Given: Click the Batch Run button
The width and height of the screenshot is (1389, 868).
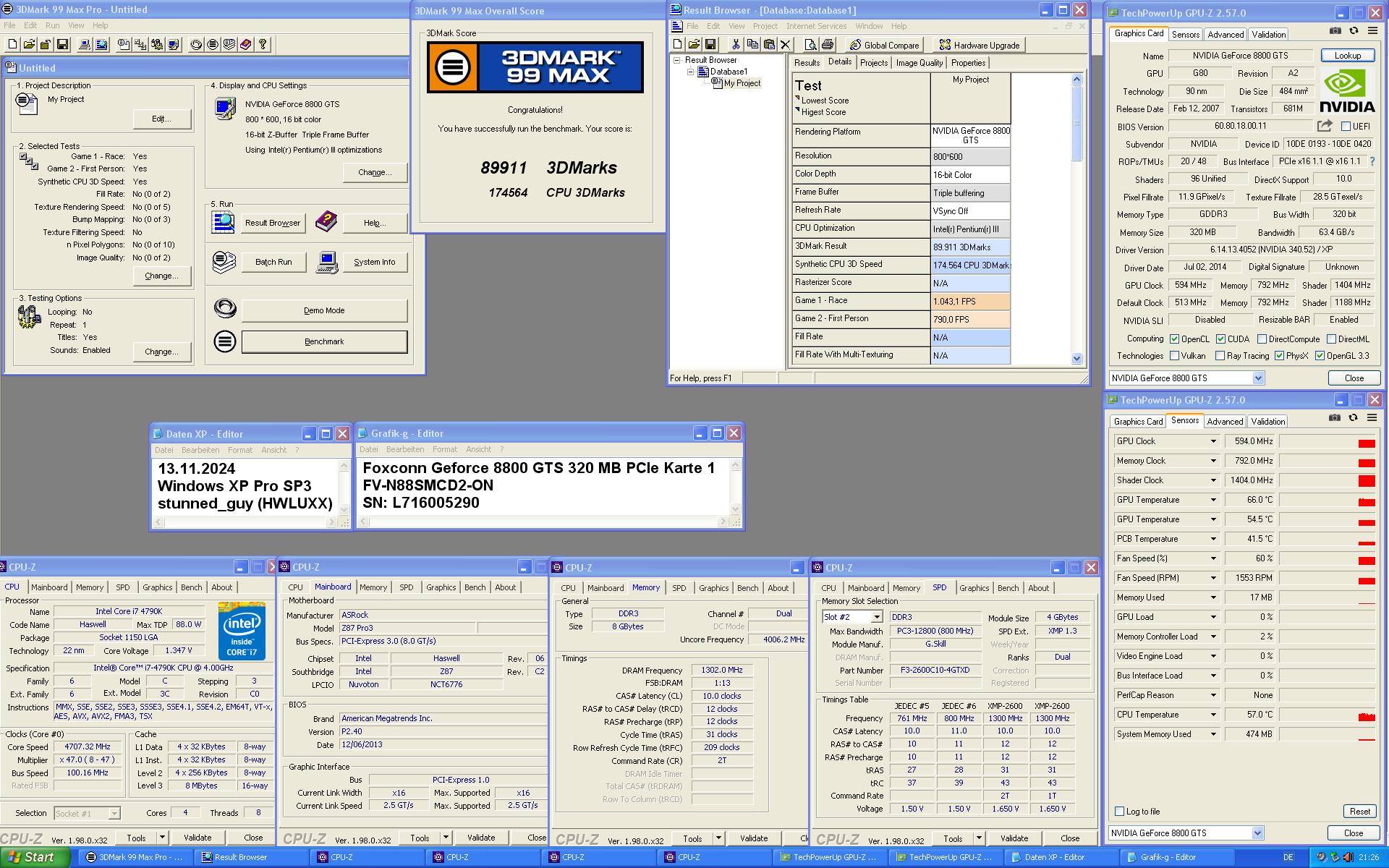Looking at the screenshot, I should [273, 262].
